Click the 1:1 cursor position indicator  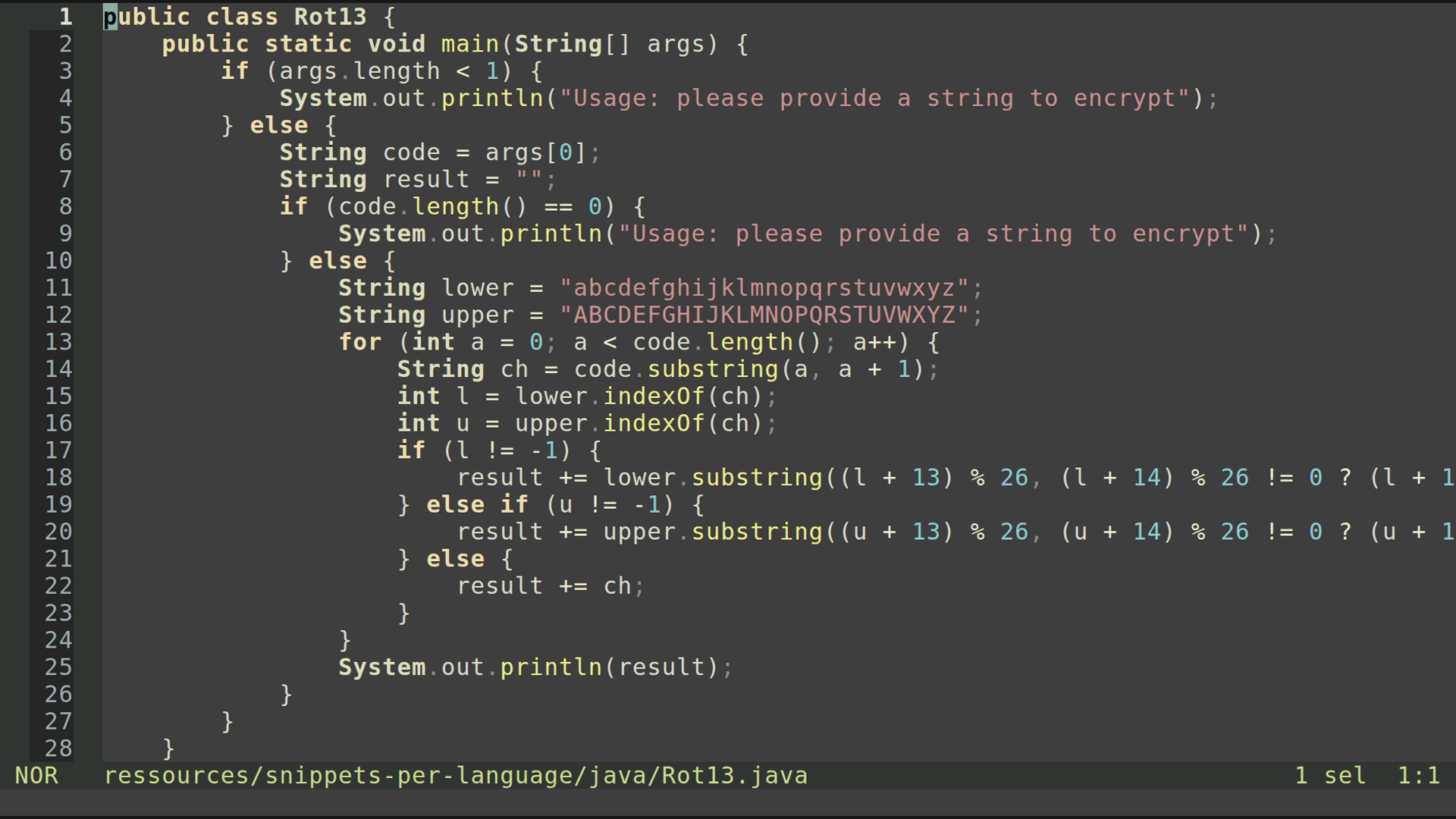pyautogui.click(x=1420, y=775)
